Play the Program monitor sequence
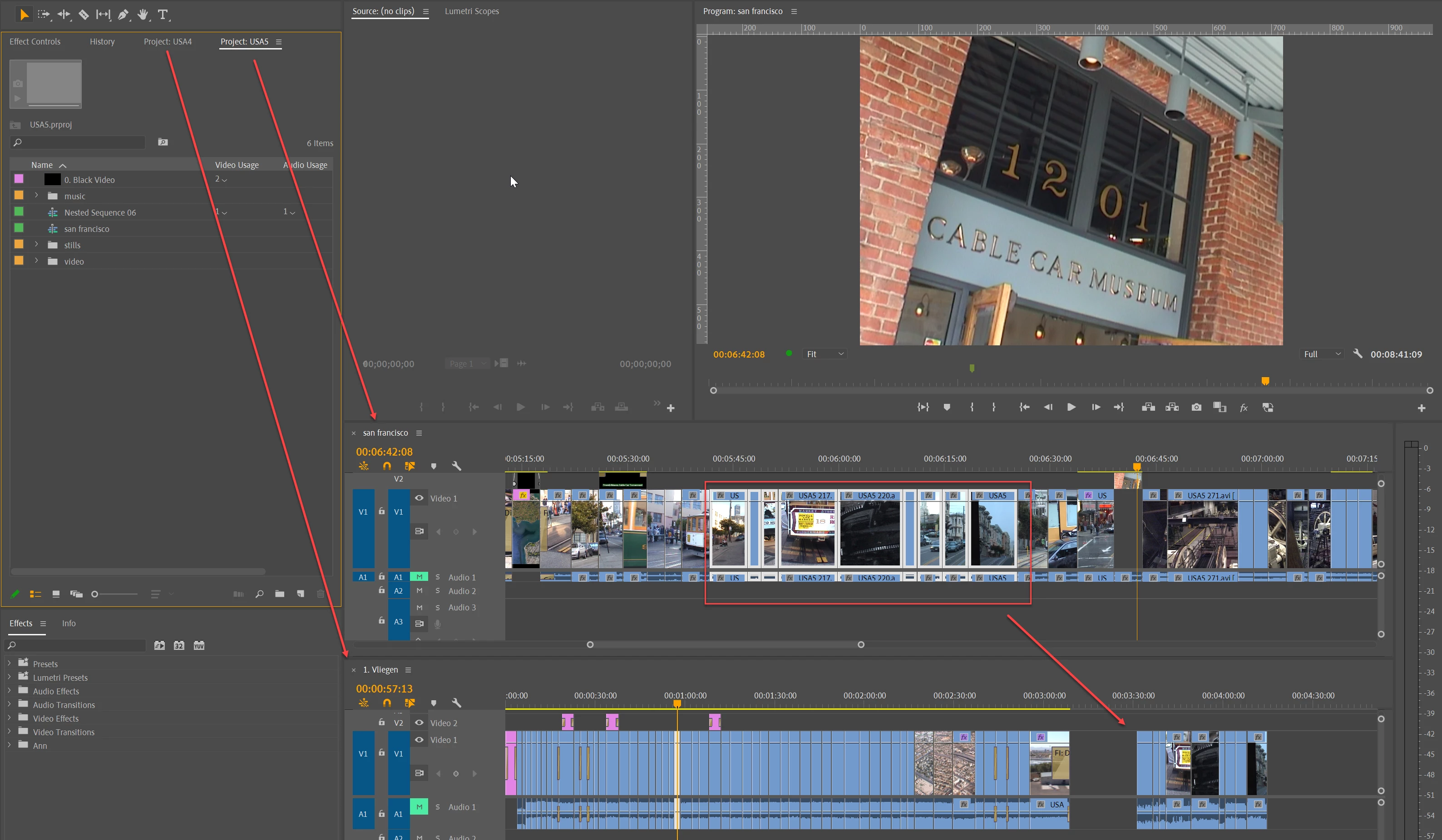Image resolution: width=1442 pixels, height=840 pixels. [x=1071, y=407]
